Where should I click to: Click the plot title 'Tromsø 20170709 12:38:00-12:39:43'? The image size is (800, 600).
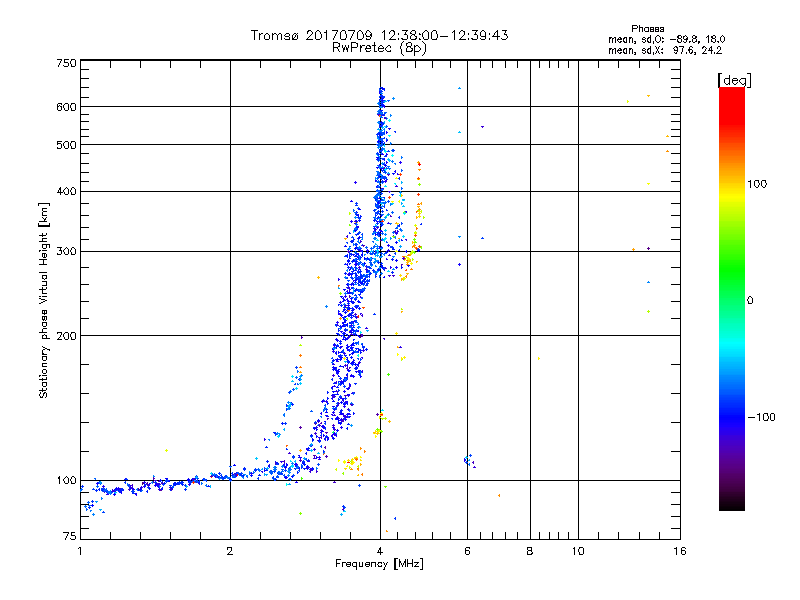[x=379, y=35]
